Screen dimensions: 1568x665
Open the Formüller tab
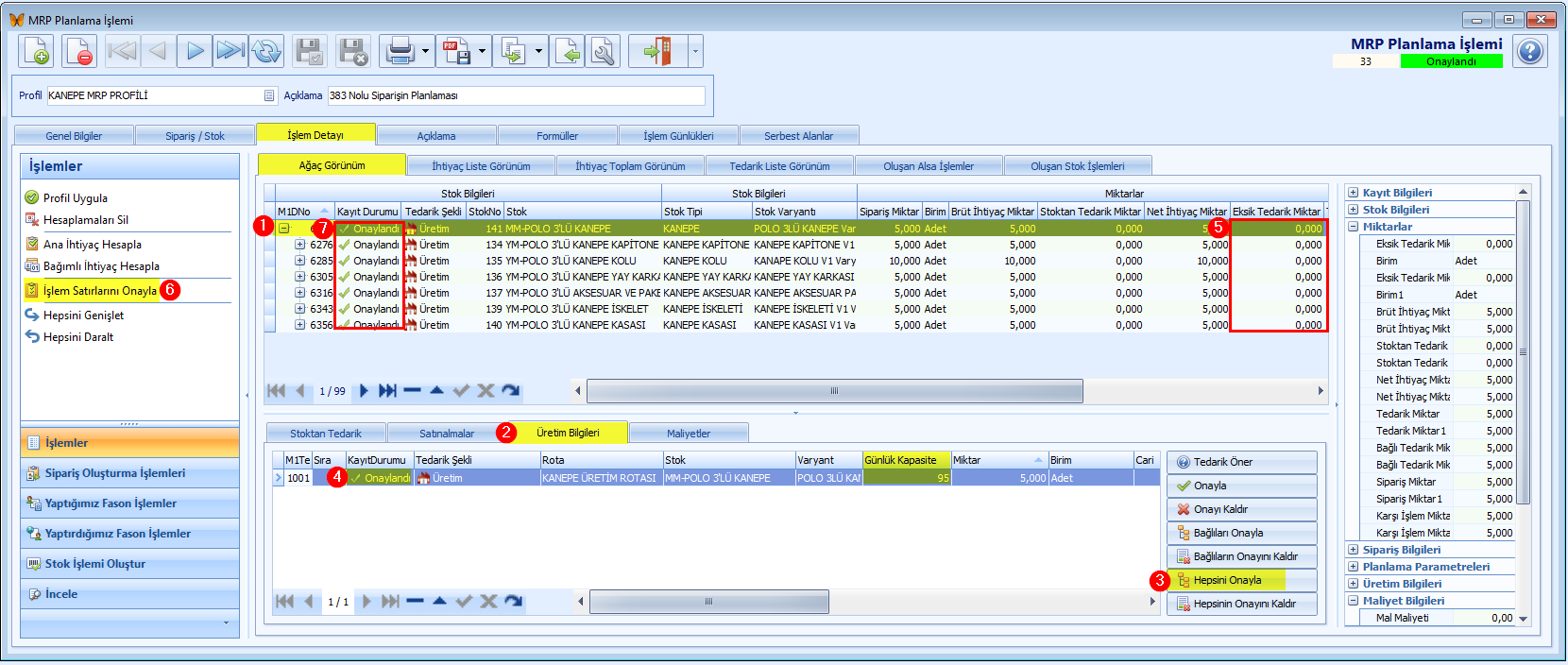click(x=557, y=136)
